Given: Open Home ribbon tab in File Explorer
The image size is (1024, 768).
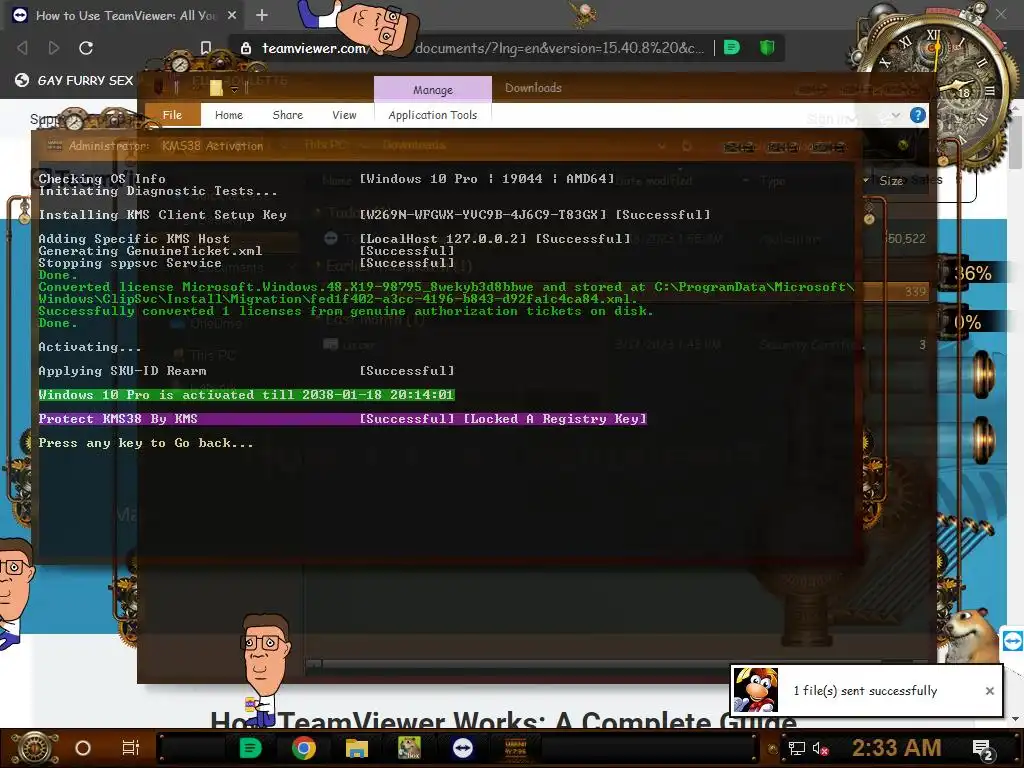Looking at the screenshot, I should [x=229, y=115].
